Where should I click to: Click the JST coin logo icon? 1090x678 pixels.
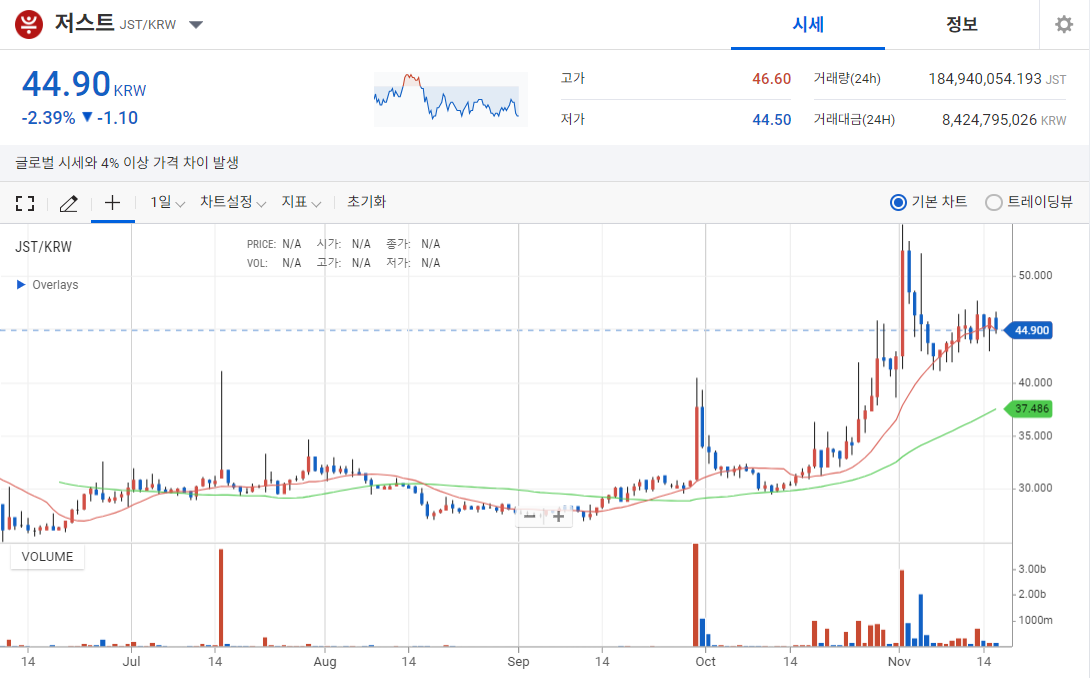(29, 24)
